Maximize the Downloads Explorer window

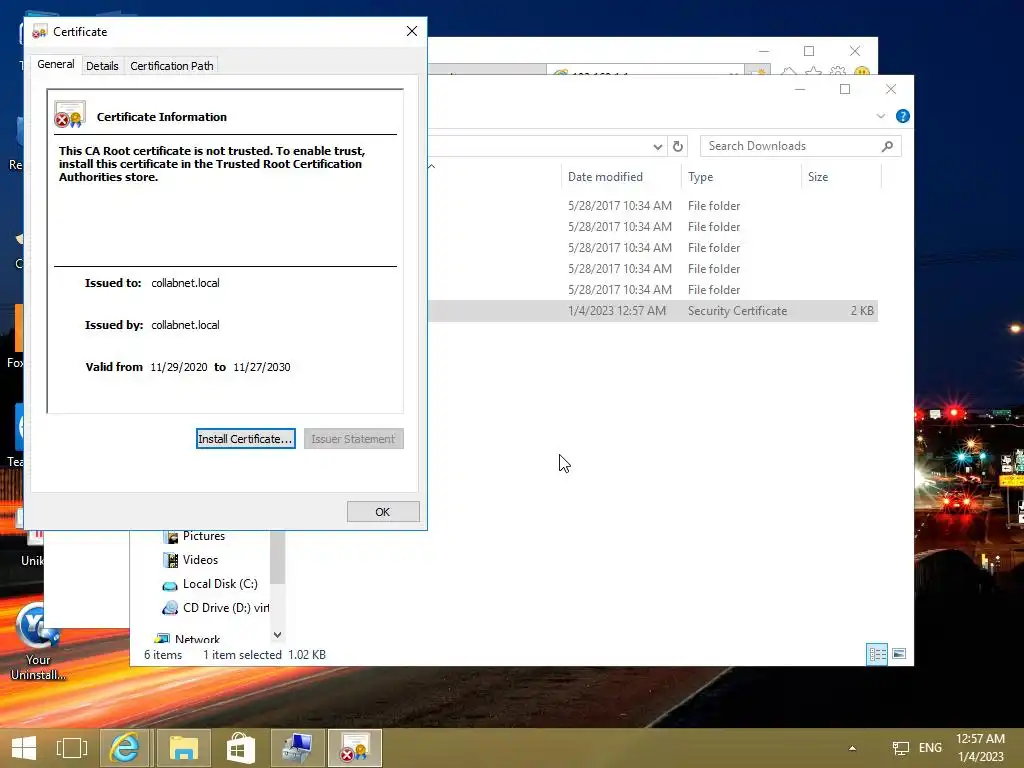(844, 89)
